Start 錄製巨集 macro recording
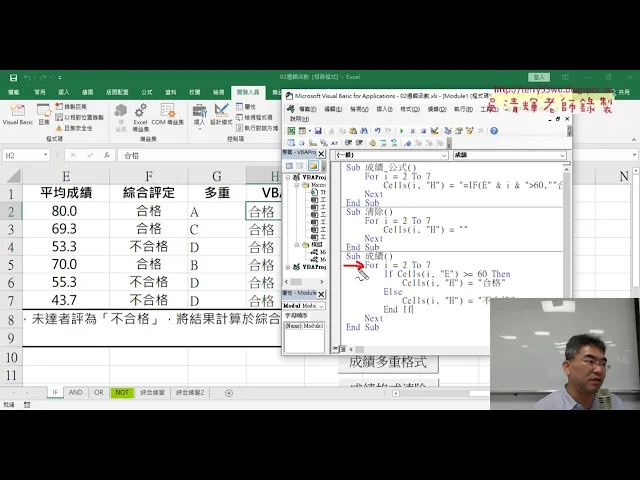 tap(71, 107)
